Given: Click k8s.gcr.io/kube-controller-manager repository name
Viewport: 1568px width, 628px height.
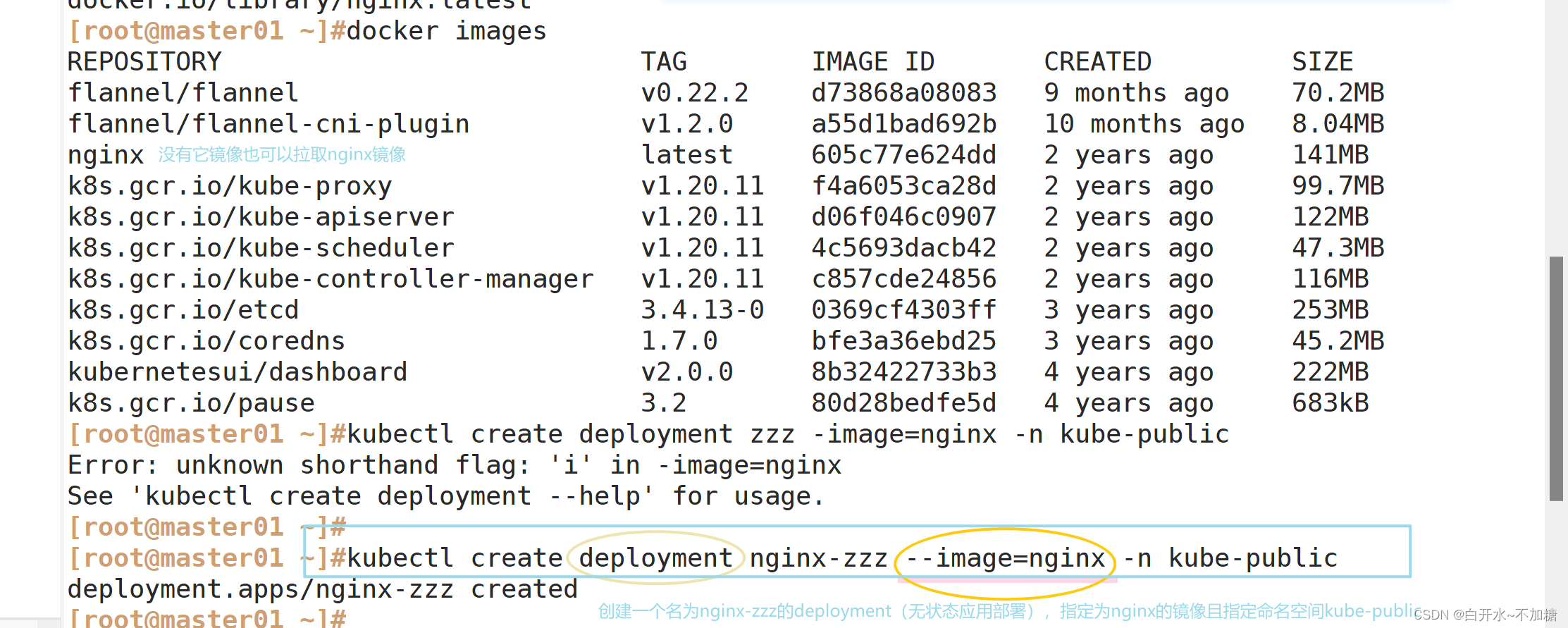Looking at the screenshot, I should point(331,279).
